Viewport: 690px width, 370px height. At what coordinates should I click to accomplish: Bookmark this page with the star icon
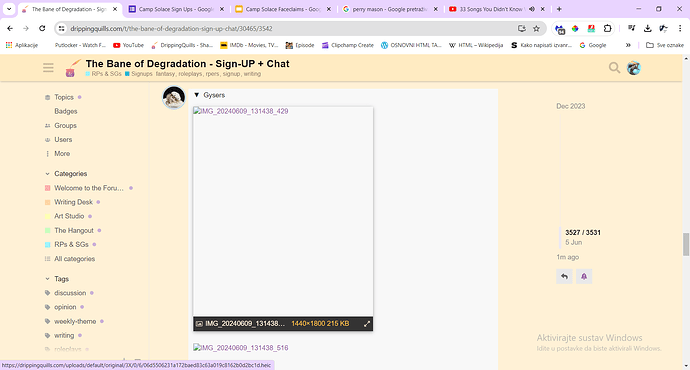536,29
